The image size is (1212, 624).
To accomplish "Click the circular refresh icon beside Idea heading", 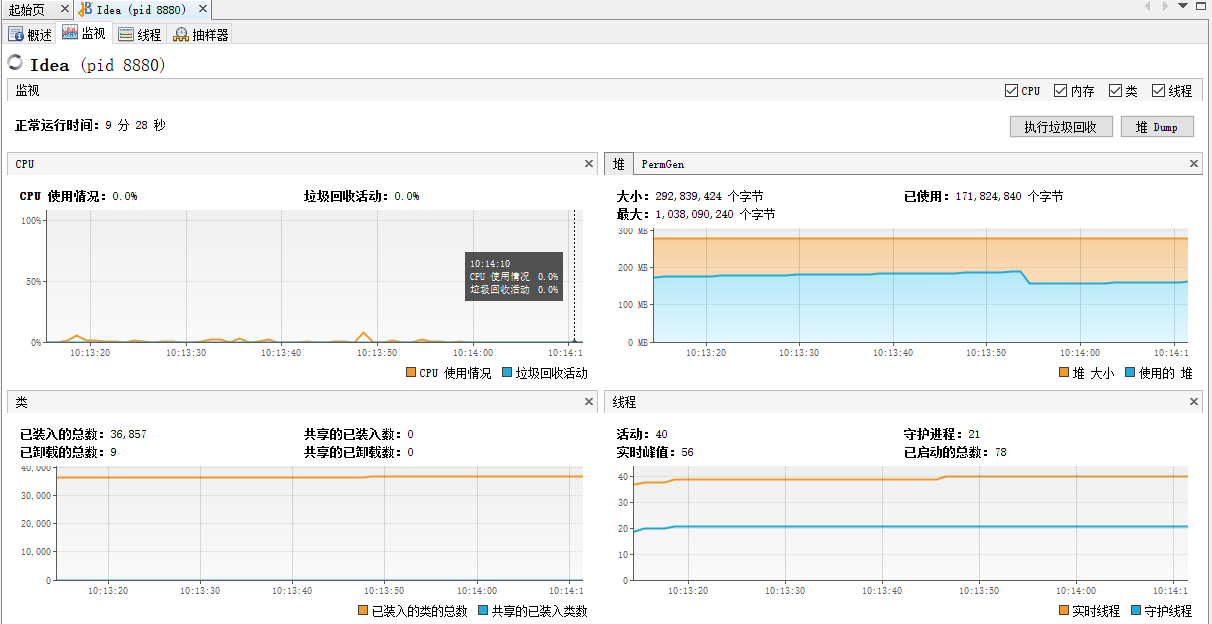I will tap(14, 61).
